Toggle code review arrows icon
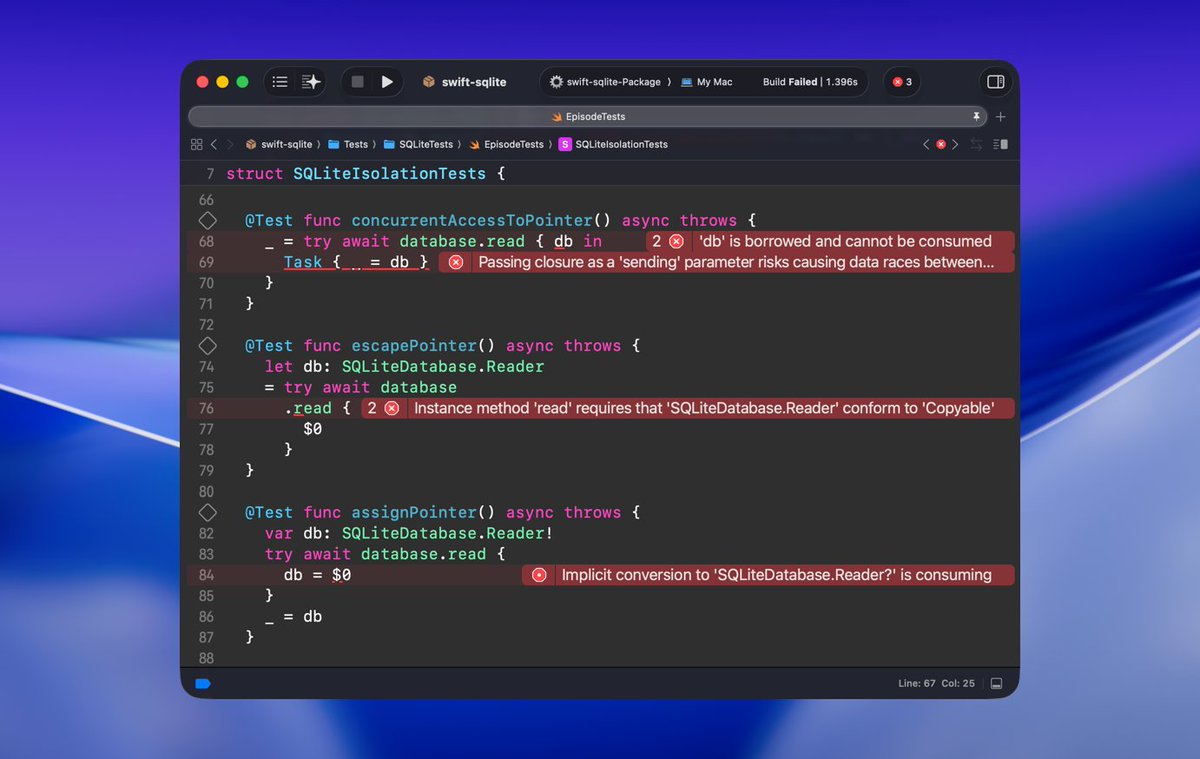Image resolution: width=1200 pixels, height=759 pixels. [977, 144]
